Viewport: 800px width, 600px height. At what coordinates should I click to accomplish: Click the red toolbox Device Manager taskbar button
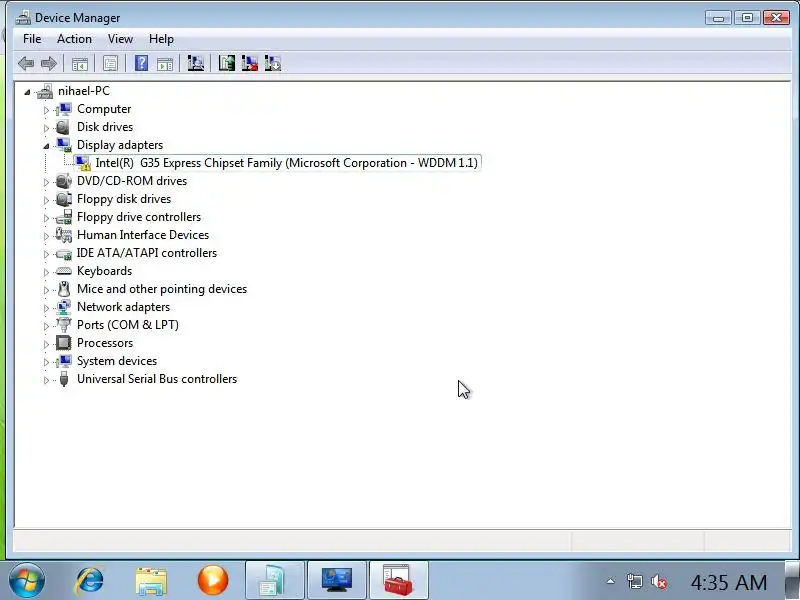399,580
